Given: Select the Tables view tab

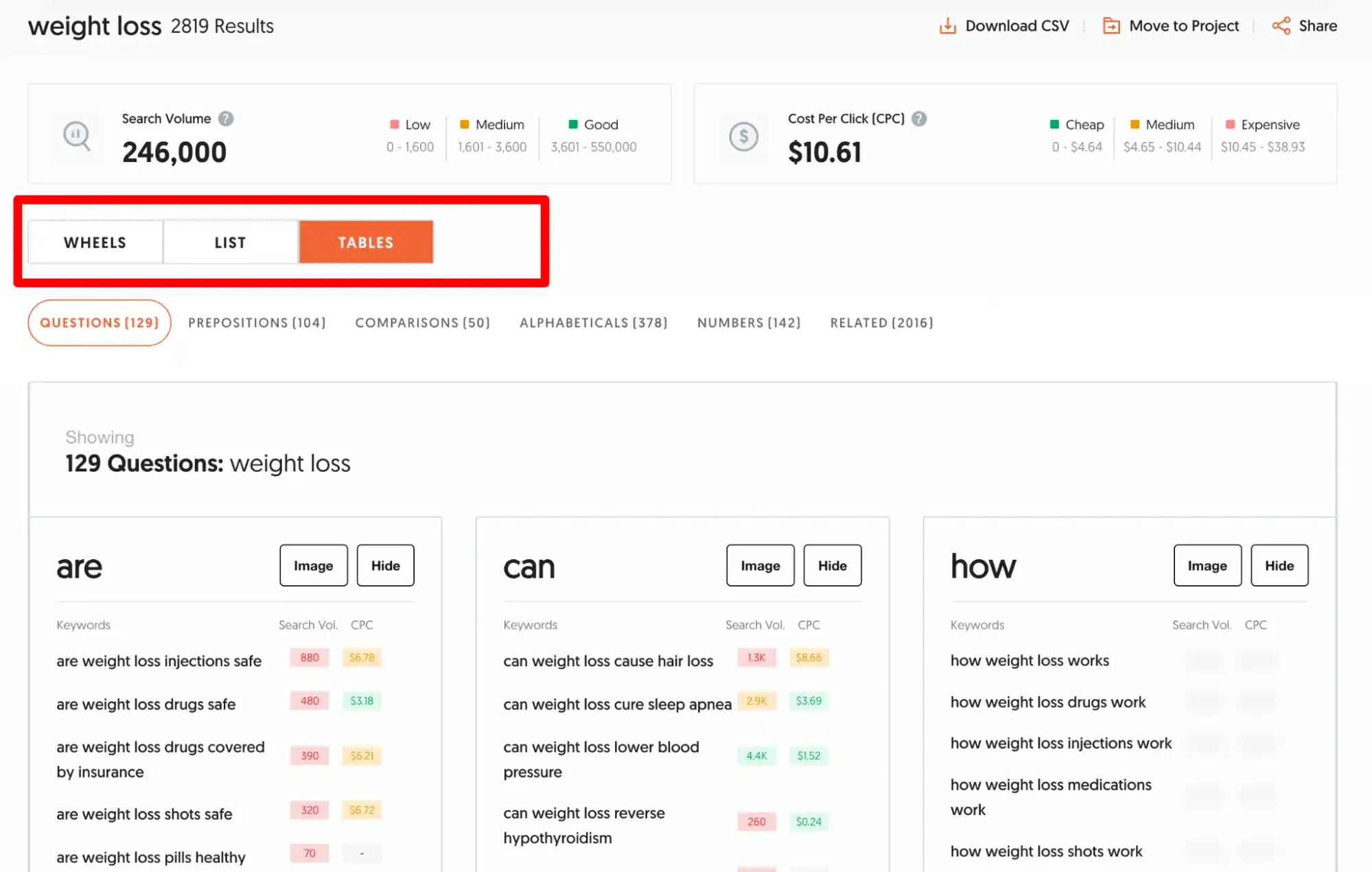Looking at the screenshot, I should pyautogui.click(x=366, y=242).
